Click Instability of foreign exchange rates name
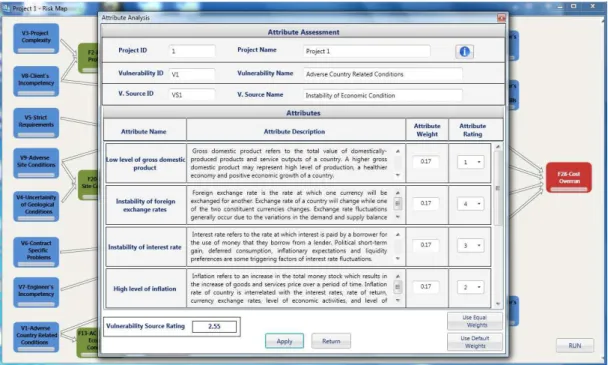 click(x=145, y=205)
